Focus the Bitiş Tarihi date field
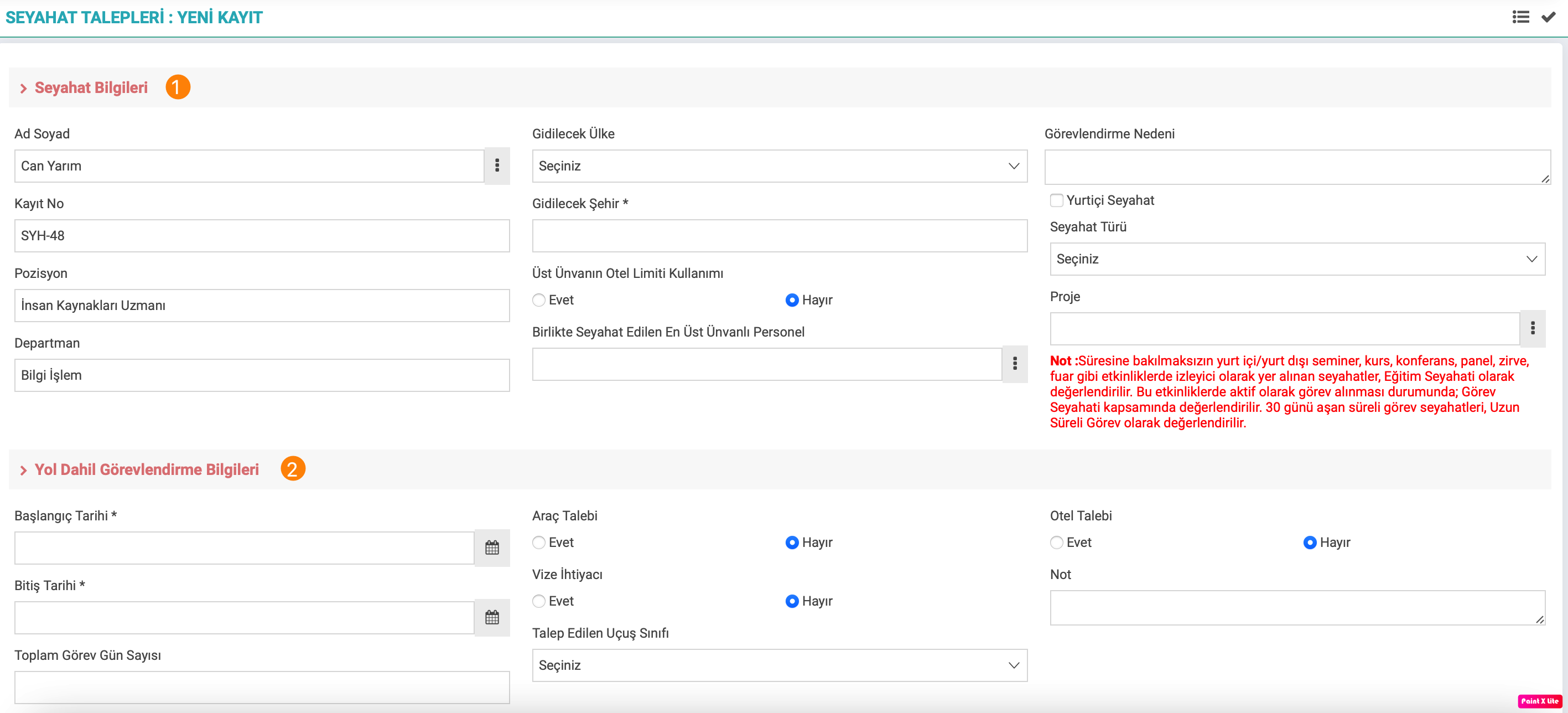The height and width of the screenshot is (713, 1568). tap(244, 619)
